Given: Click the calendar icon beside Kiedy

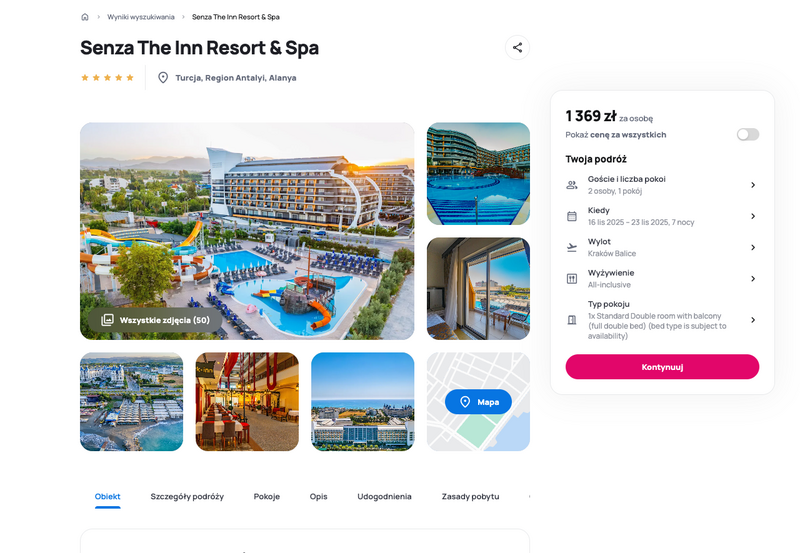Looking at the screenshot, I should pyautogui.click(x=572, y=216).
